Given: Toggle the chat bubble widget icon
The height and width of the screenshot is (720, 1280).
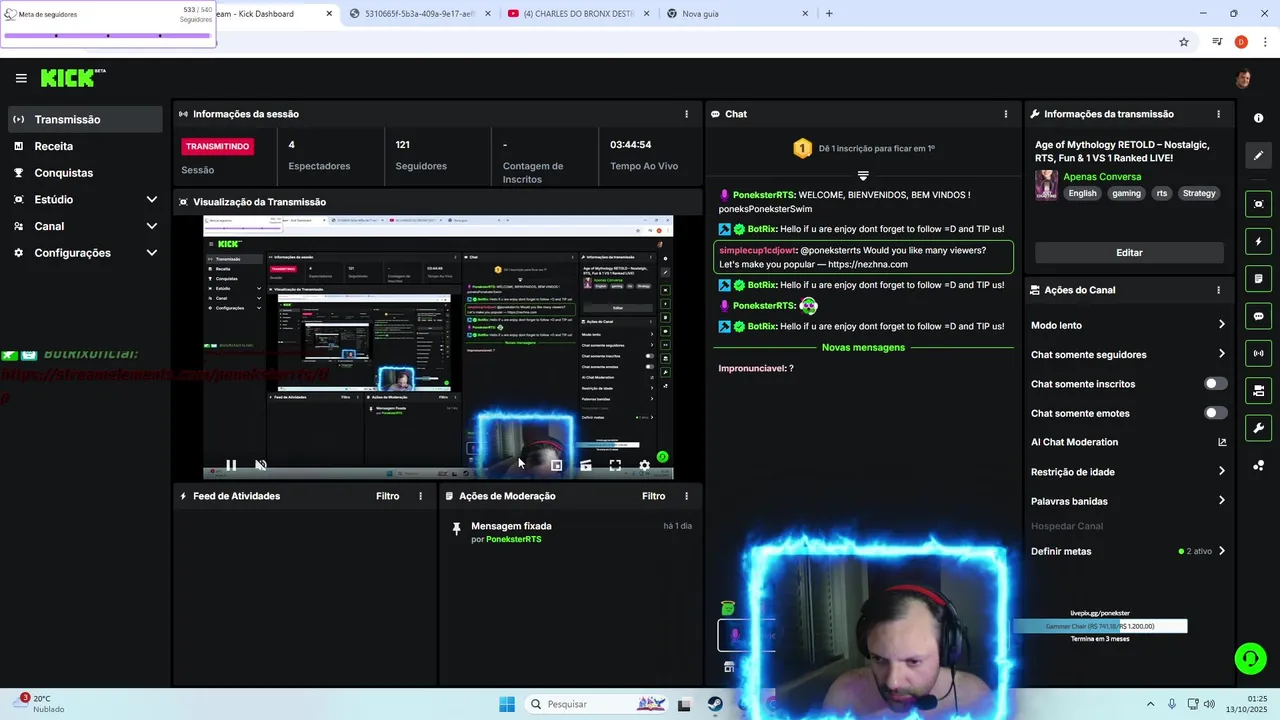Looking at the screenshot, I should [1258, 316].
